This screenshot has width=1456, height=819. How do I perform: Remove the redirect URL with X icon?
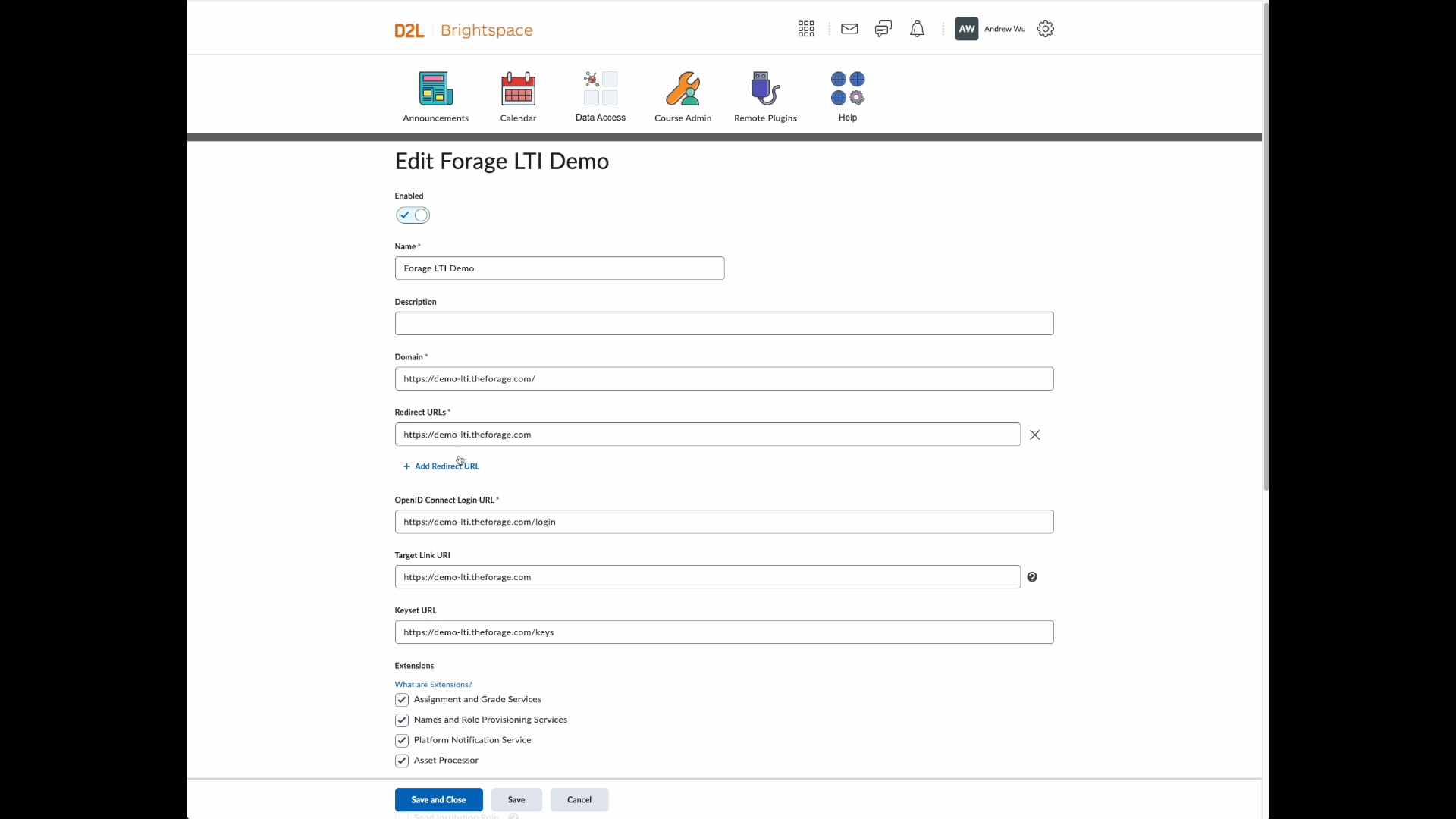[x=1034, y=435]
